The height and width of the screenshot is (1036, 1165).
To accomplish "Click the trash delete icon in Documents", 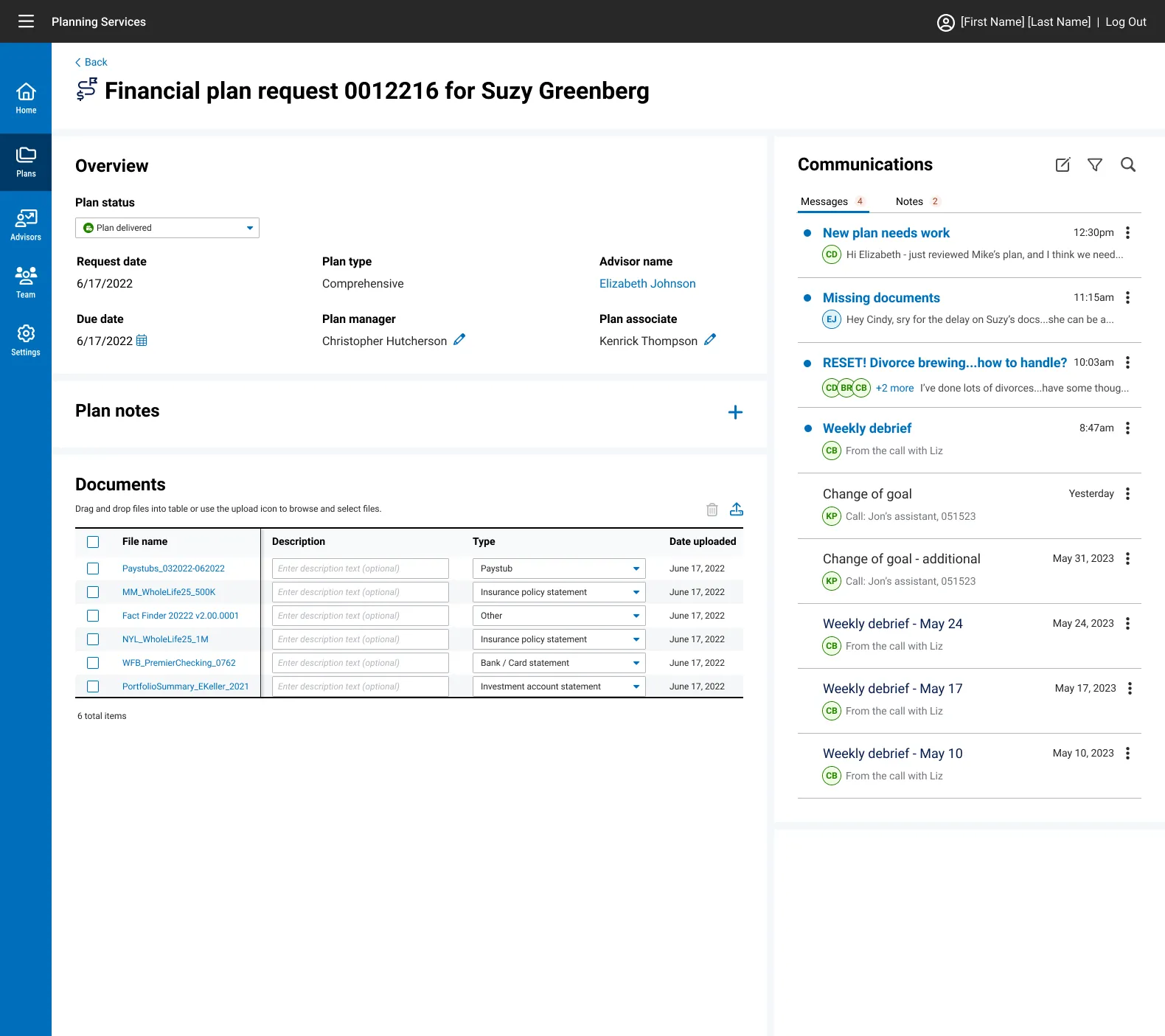I will 712,510.
